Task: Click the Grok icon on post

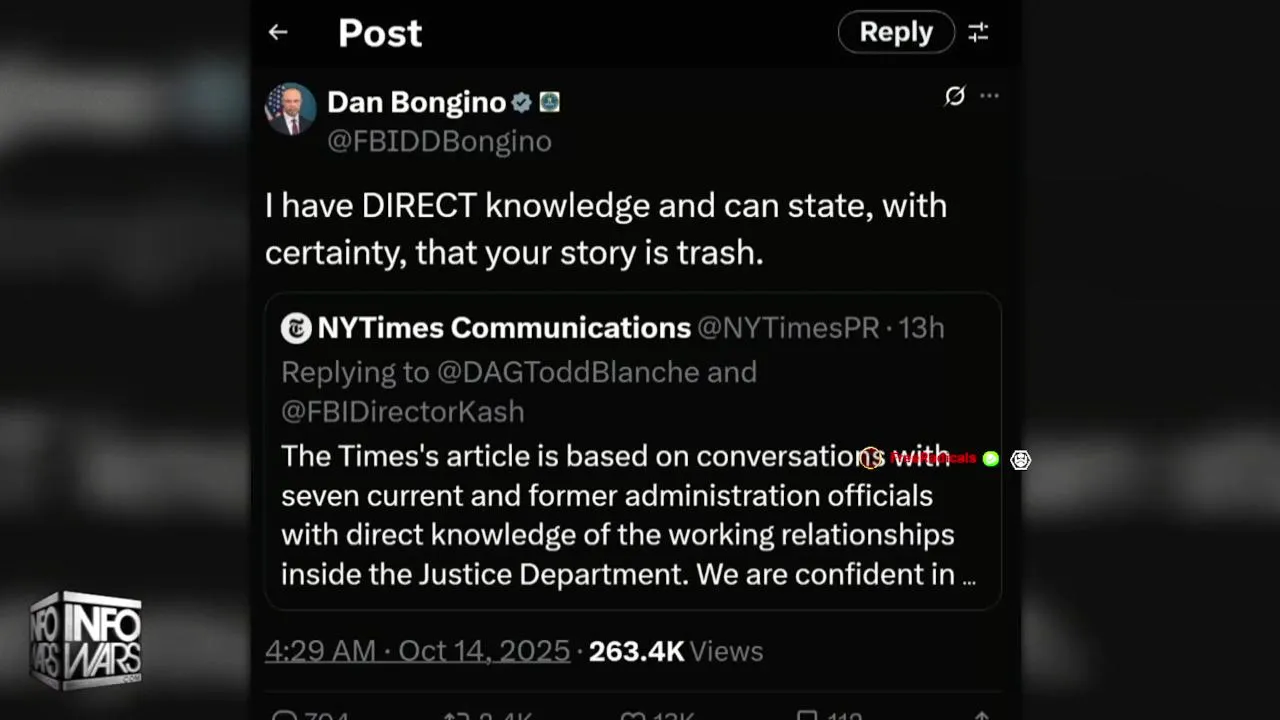Action: pos(955,96)
